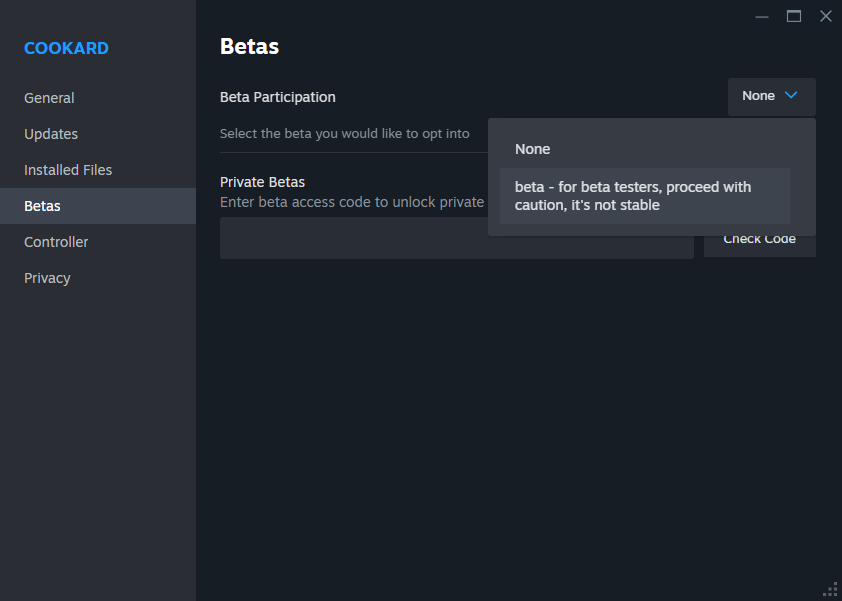The height and width of the screenshot is (601, 842).
Task: Click the COOKARD title link
Action: tap(66, 48)
